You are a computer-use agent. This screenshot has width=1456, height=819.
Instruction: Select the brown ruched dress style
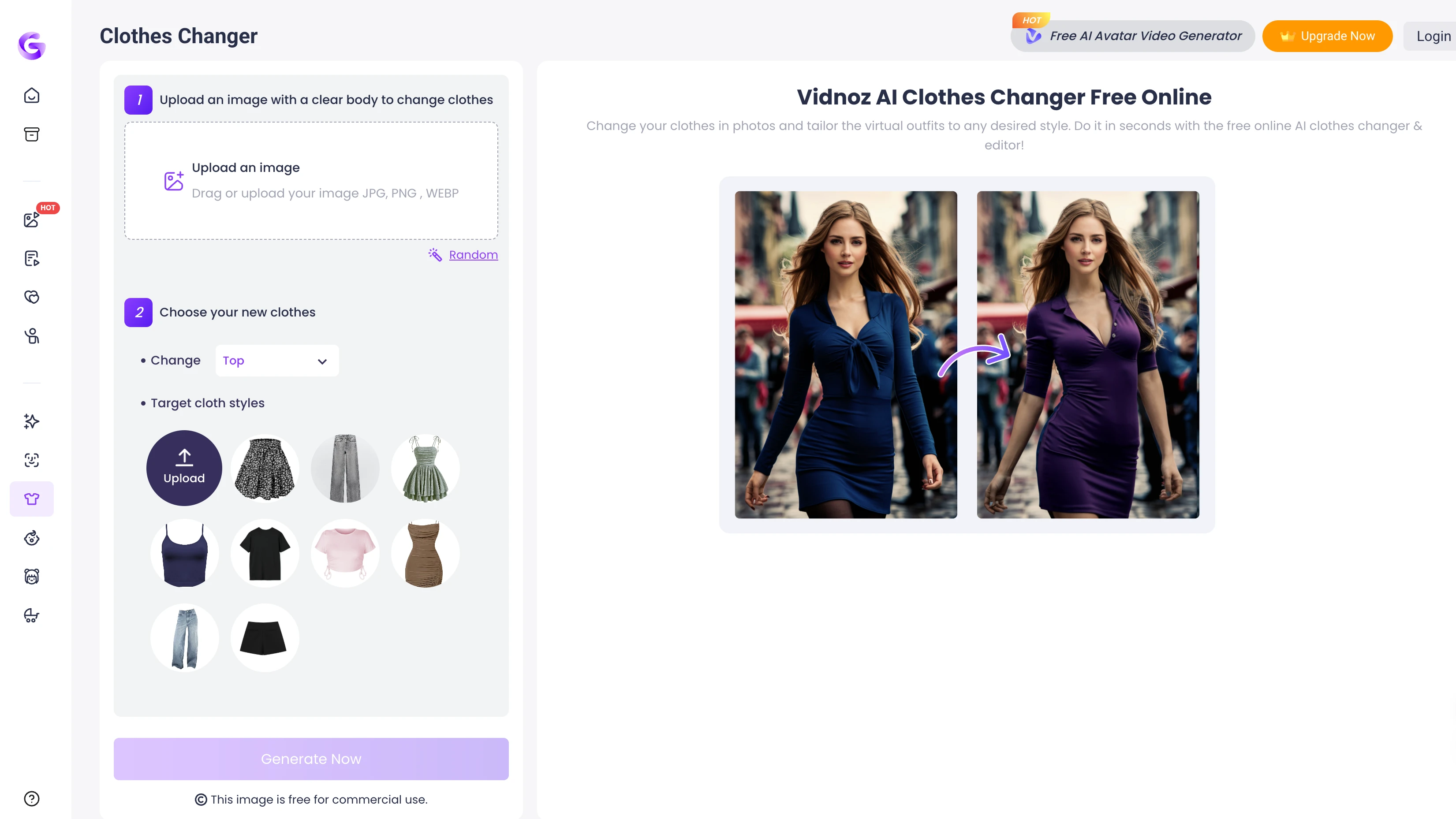[x=425, y=553]
